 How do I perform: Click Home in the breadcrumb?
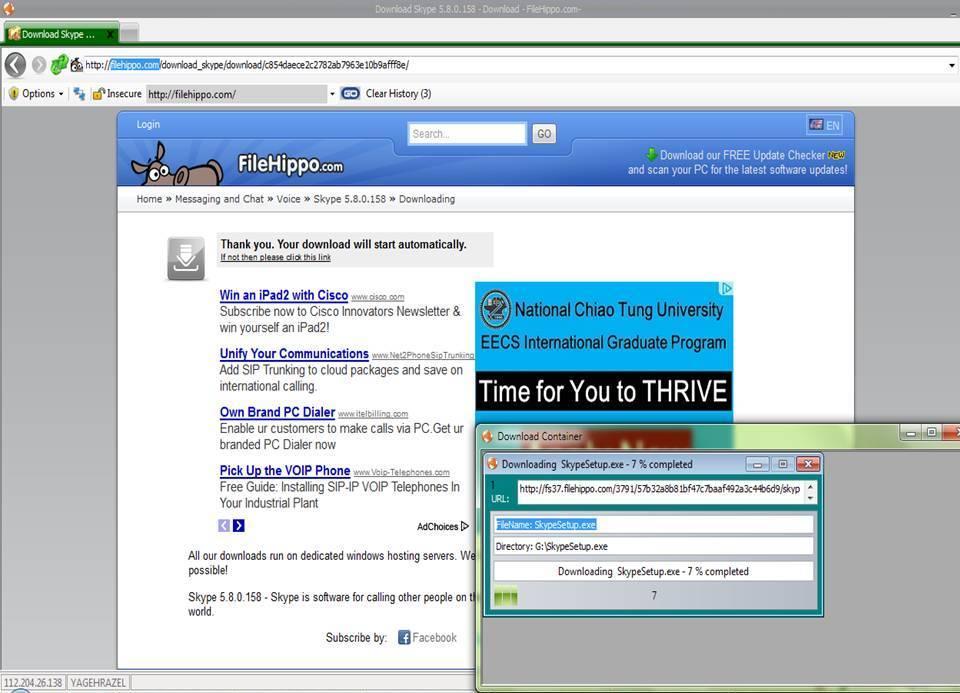149,199
